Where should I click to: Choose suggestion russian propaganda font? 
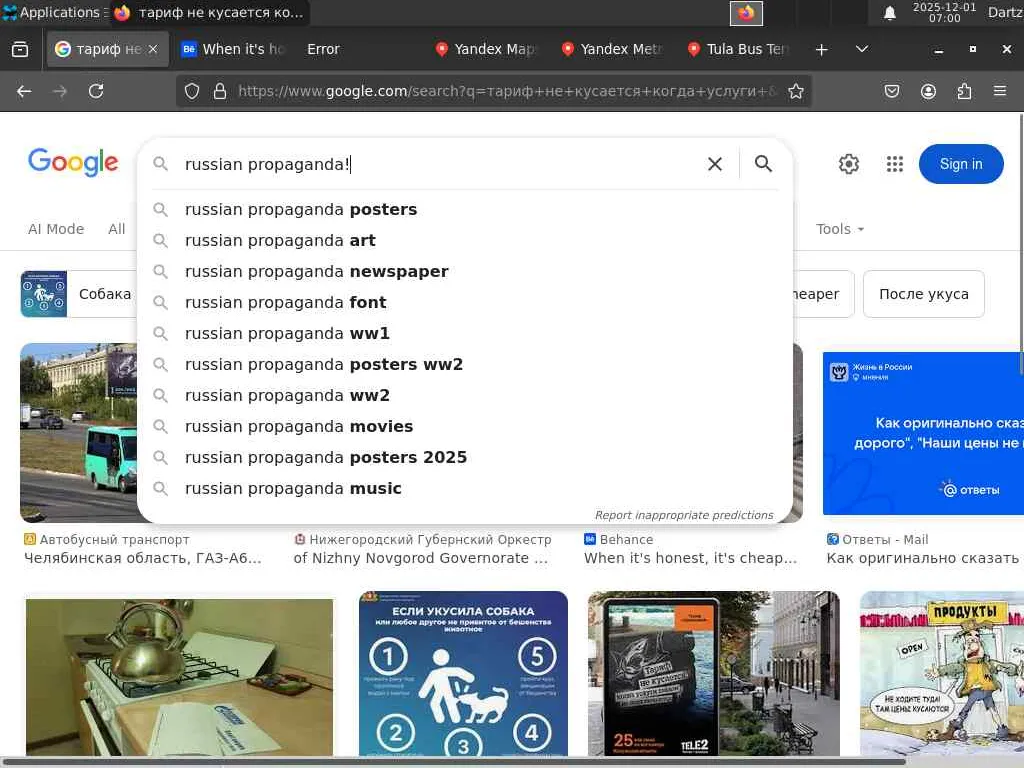(x=465, y=302)
